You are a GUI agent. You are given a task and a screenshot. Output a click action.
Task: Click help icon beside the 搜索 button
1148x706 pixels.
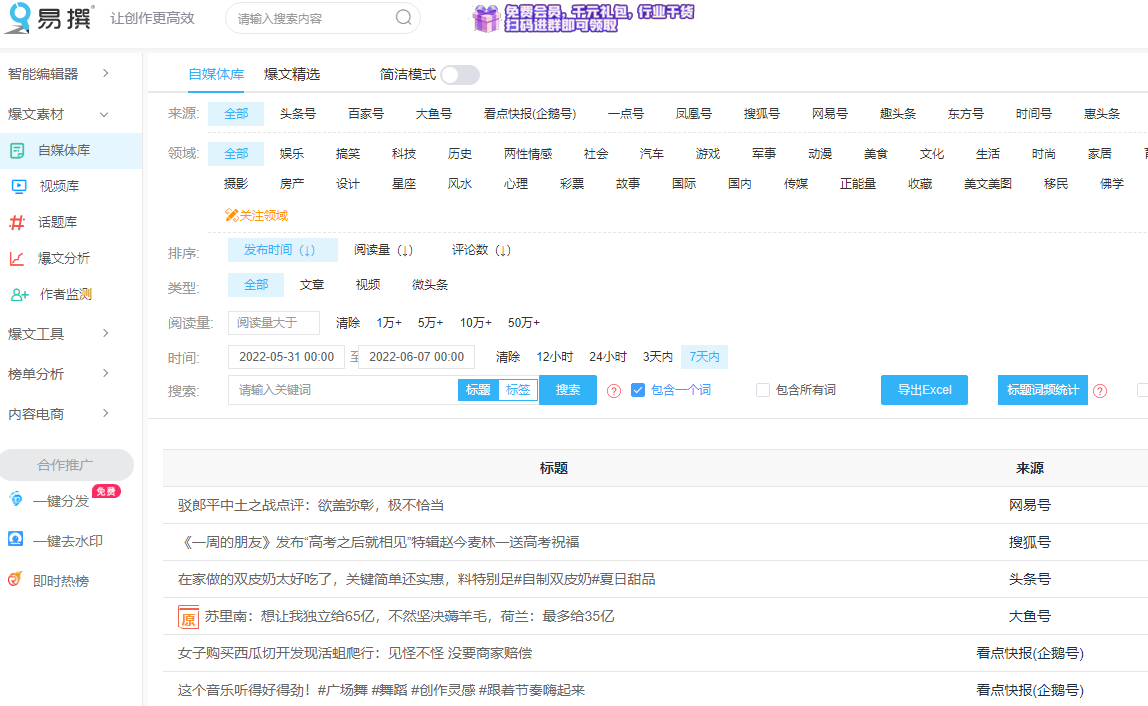point(614,391)
